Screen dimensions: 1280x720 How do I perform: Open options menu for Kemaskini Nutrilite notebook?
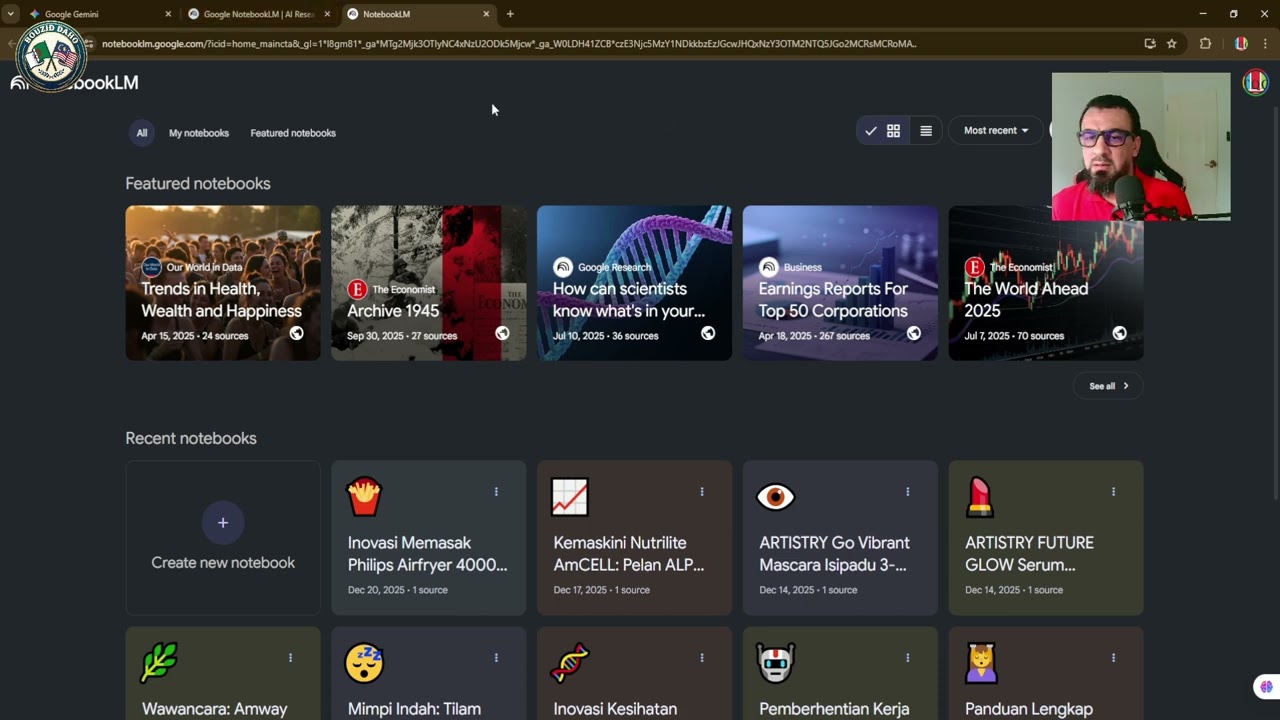702,492
